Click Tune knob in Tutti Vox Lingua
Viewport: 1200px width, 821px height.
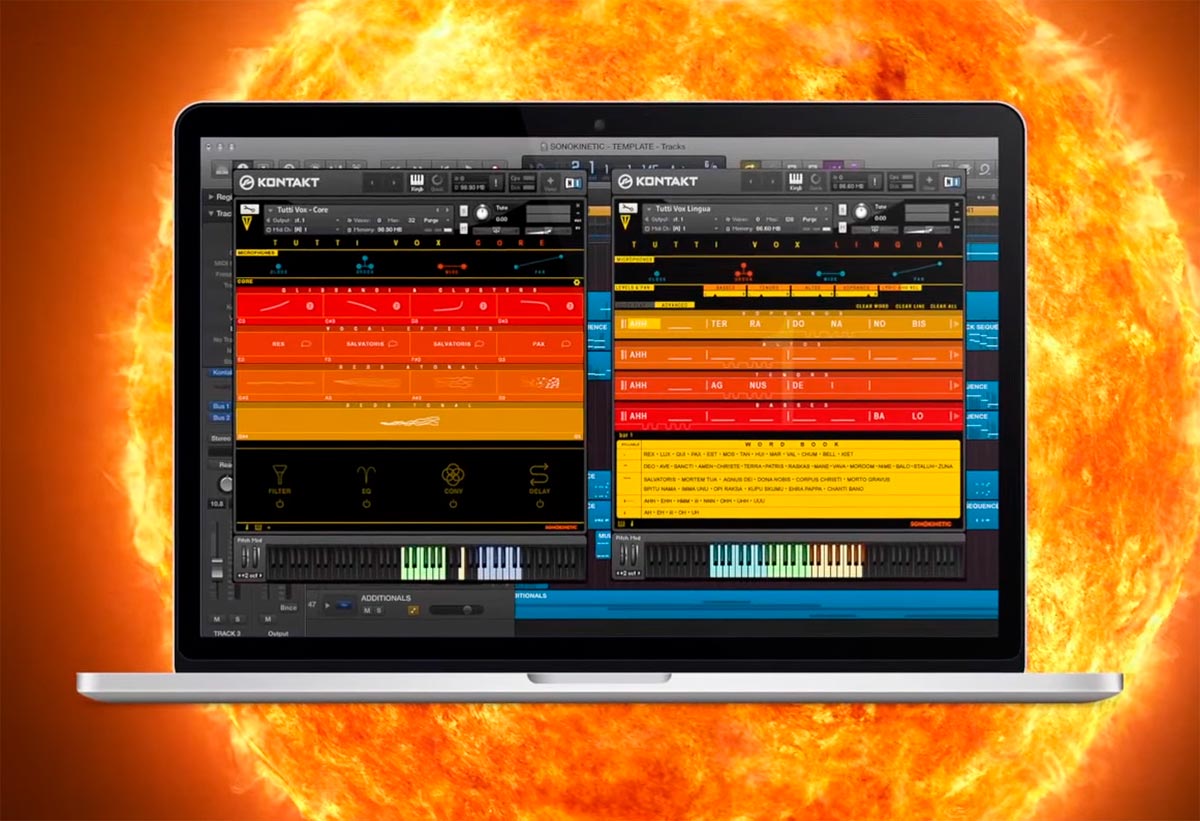pyautogui.click(x=862, y=213)
